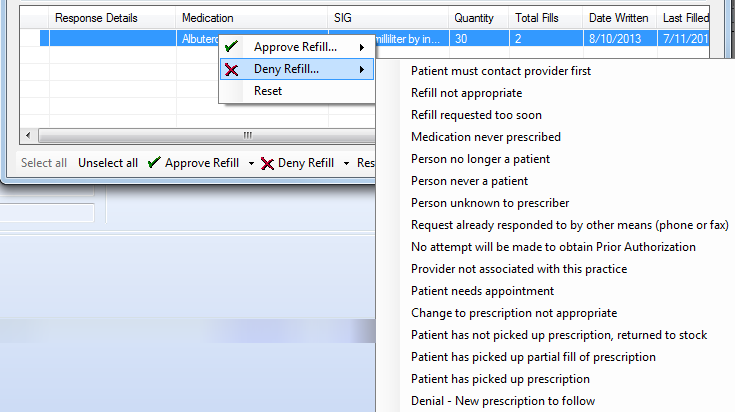Viewport: 735px width, 412px height.
Task: Click Select all in the toolbar
Action: [x=44, y=163]
